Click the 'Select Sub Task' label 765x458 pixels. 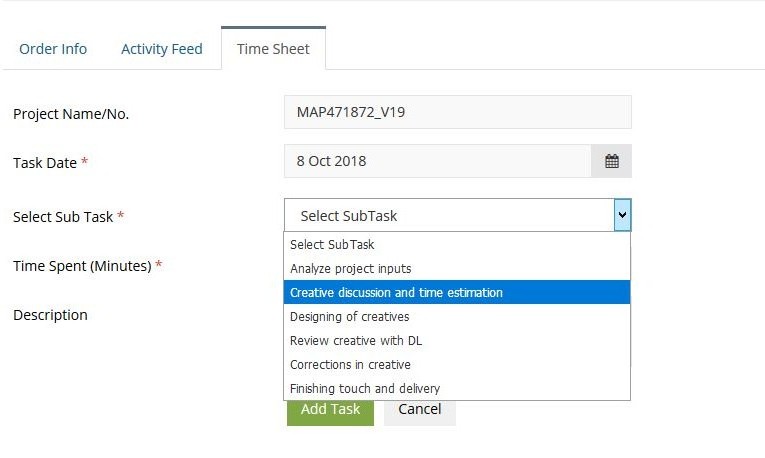click(x=63, y=217)
